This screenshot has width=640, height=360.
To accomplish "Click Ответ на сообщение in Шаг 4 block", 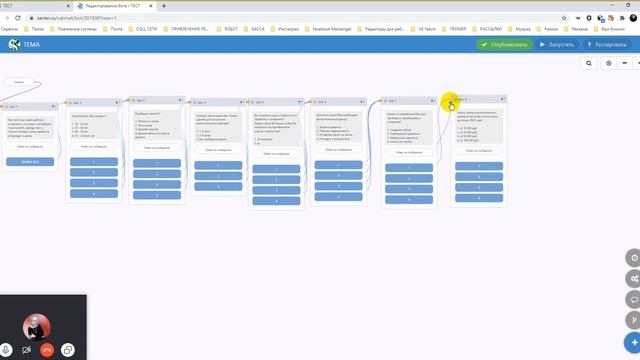I will [x=218, y=150].
